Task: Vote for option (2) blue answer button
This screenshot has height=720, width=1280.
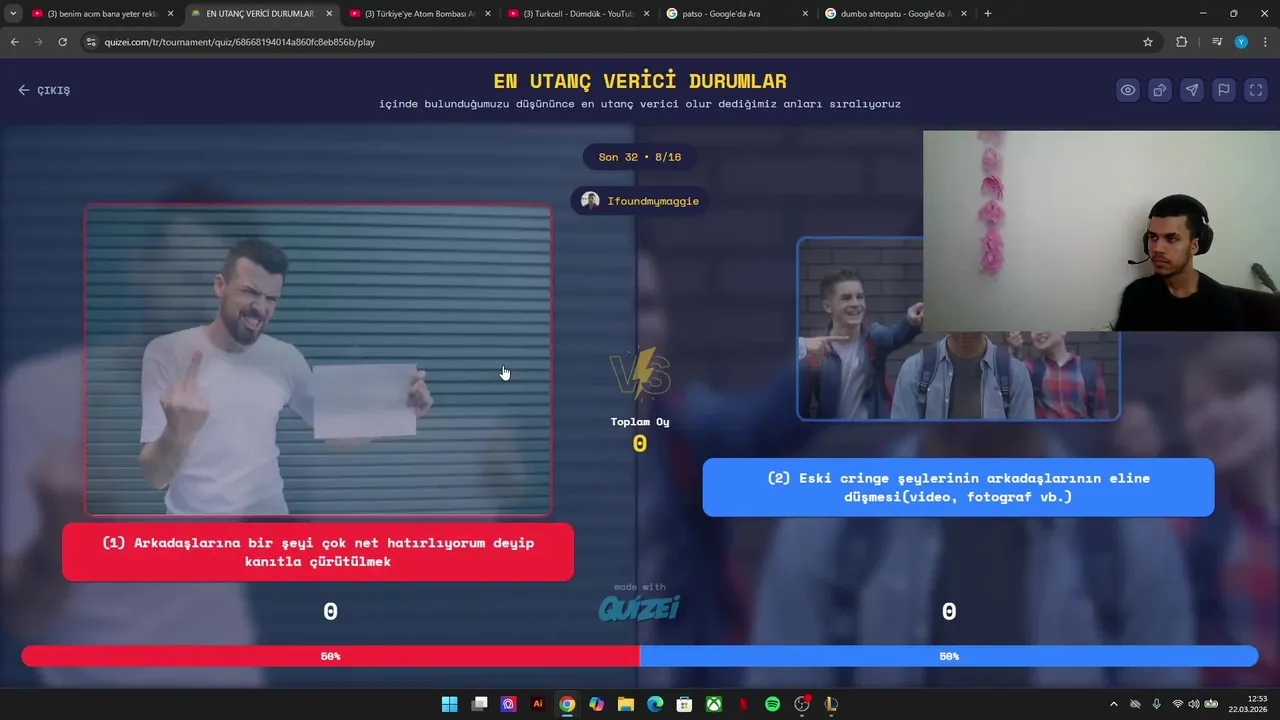Action: click(958, 487)
